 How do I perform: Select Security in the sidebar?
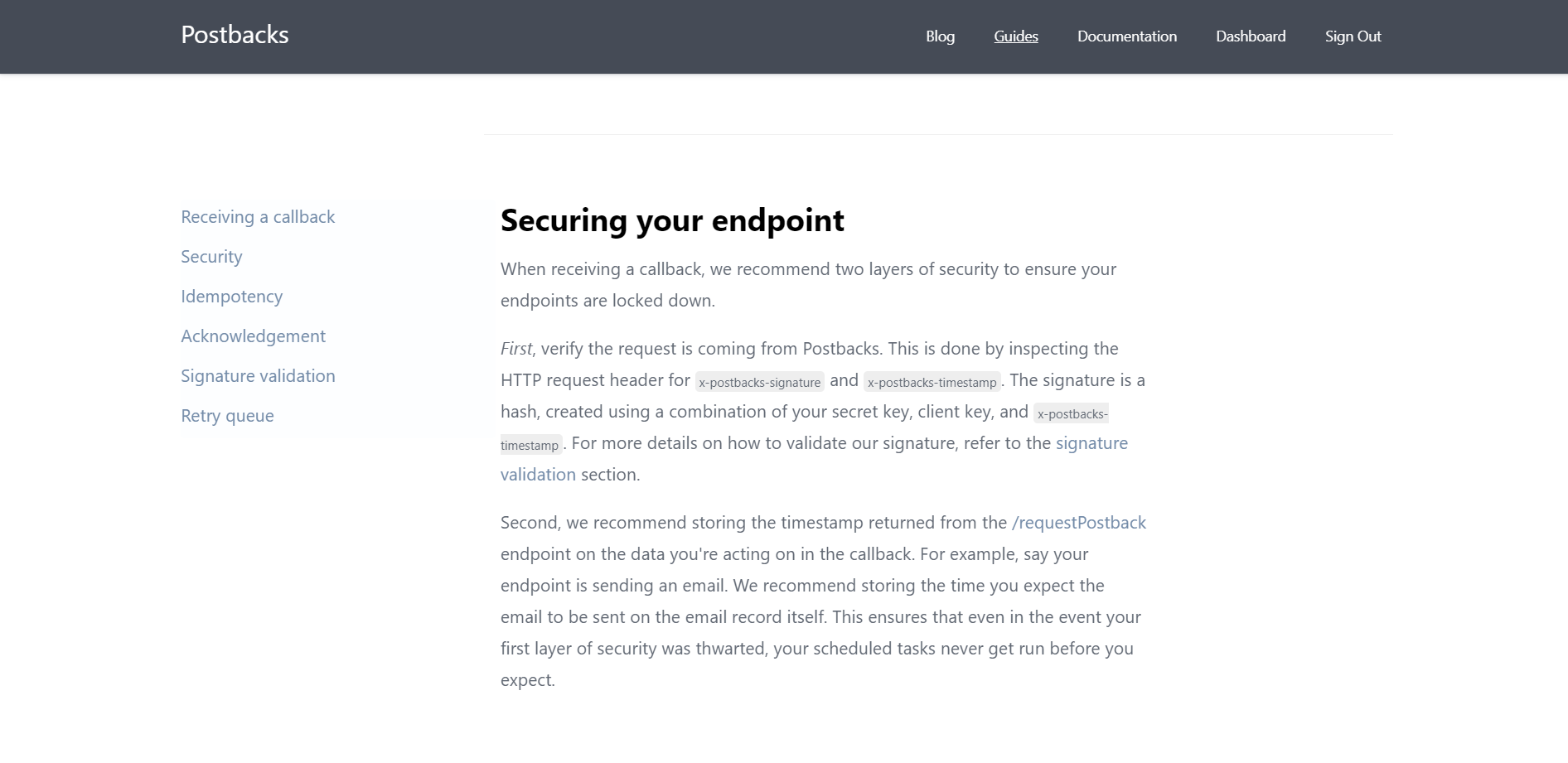pos(211,257)
